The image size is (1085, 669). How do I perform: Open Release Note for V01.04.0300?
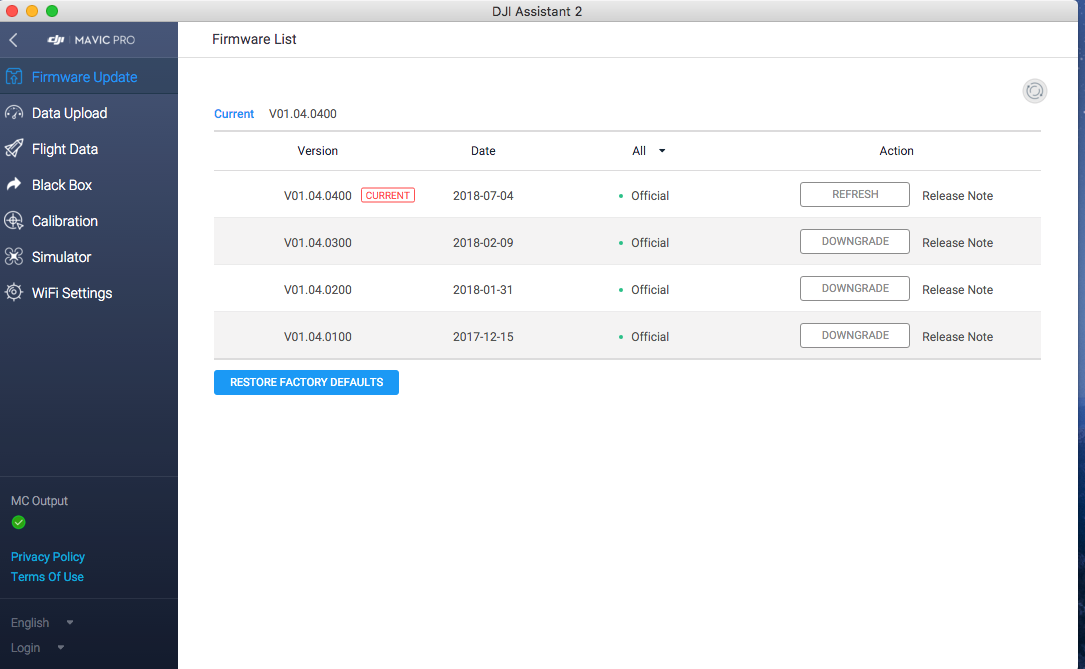coord(957,243)
